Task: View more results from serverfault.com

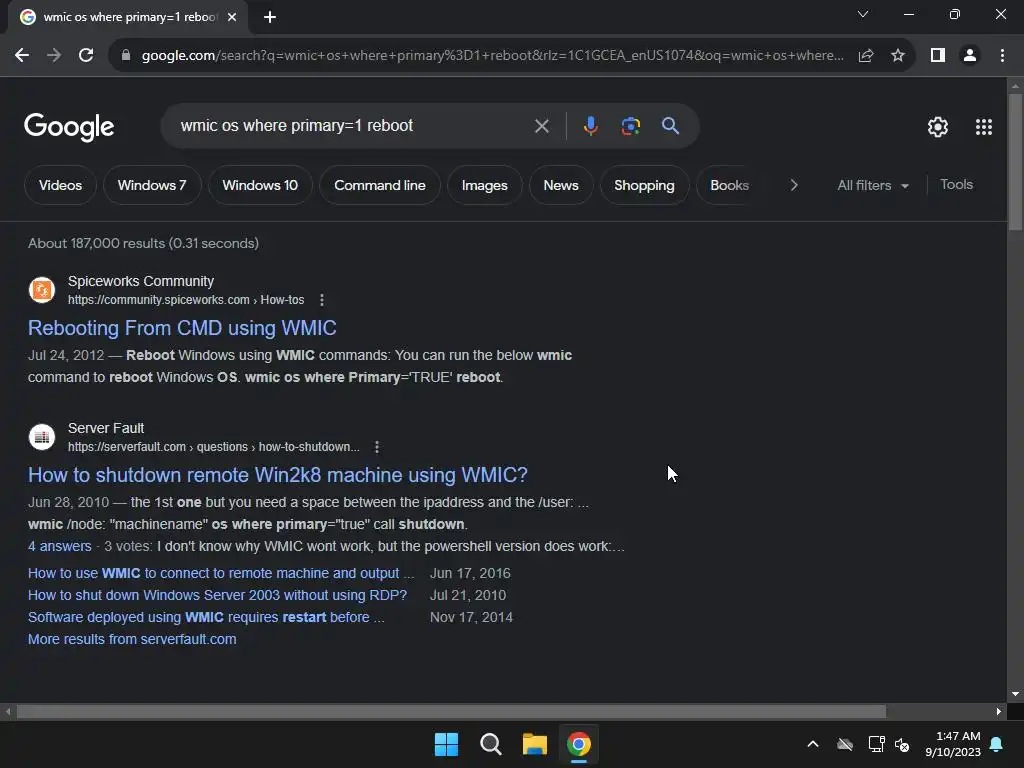Action: pos(132,639)
